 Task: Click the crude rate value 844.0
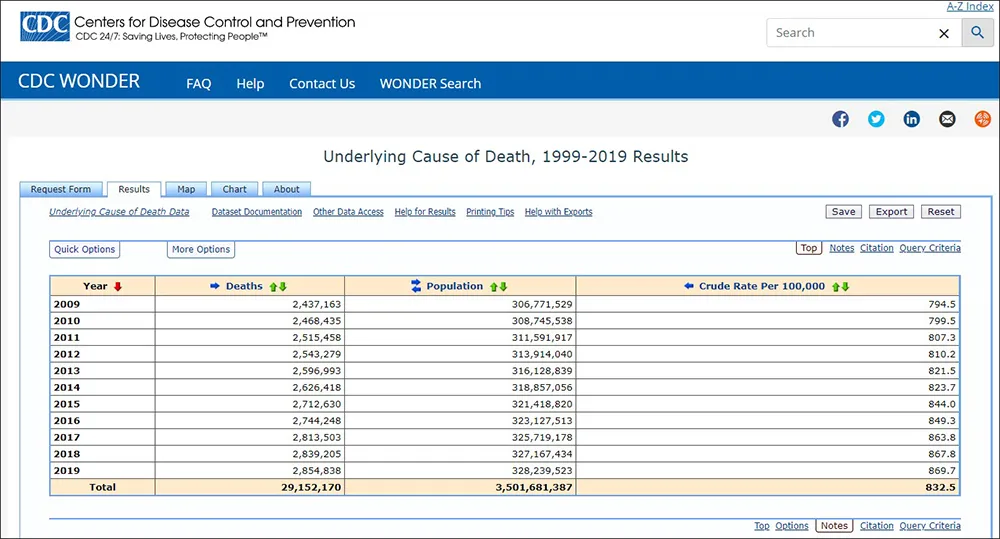(x=942, y=404)
